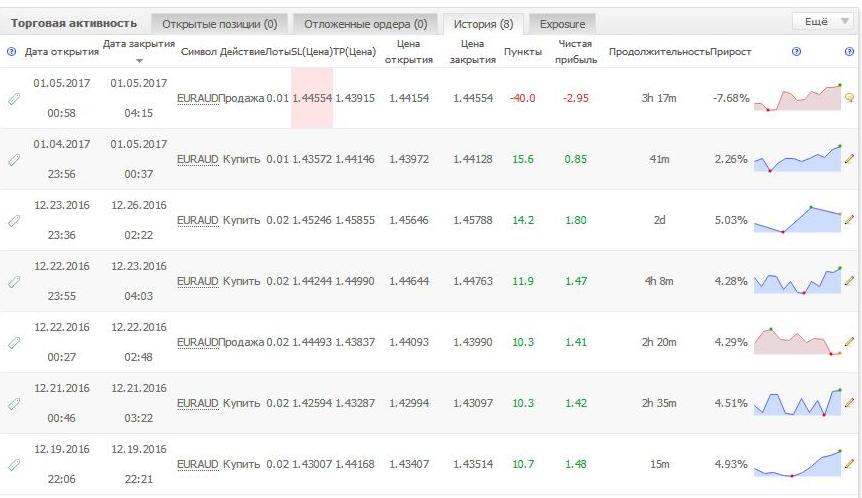Click Торговая активность panel title

74,23
